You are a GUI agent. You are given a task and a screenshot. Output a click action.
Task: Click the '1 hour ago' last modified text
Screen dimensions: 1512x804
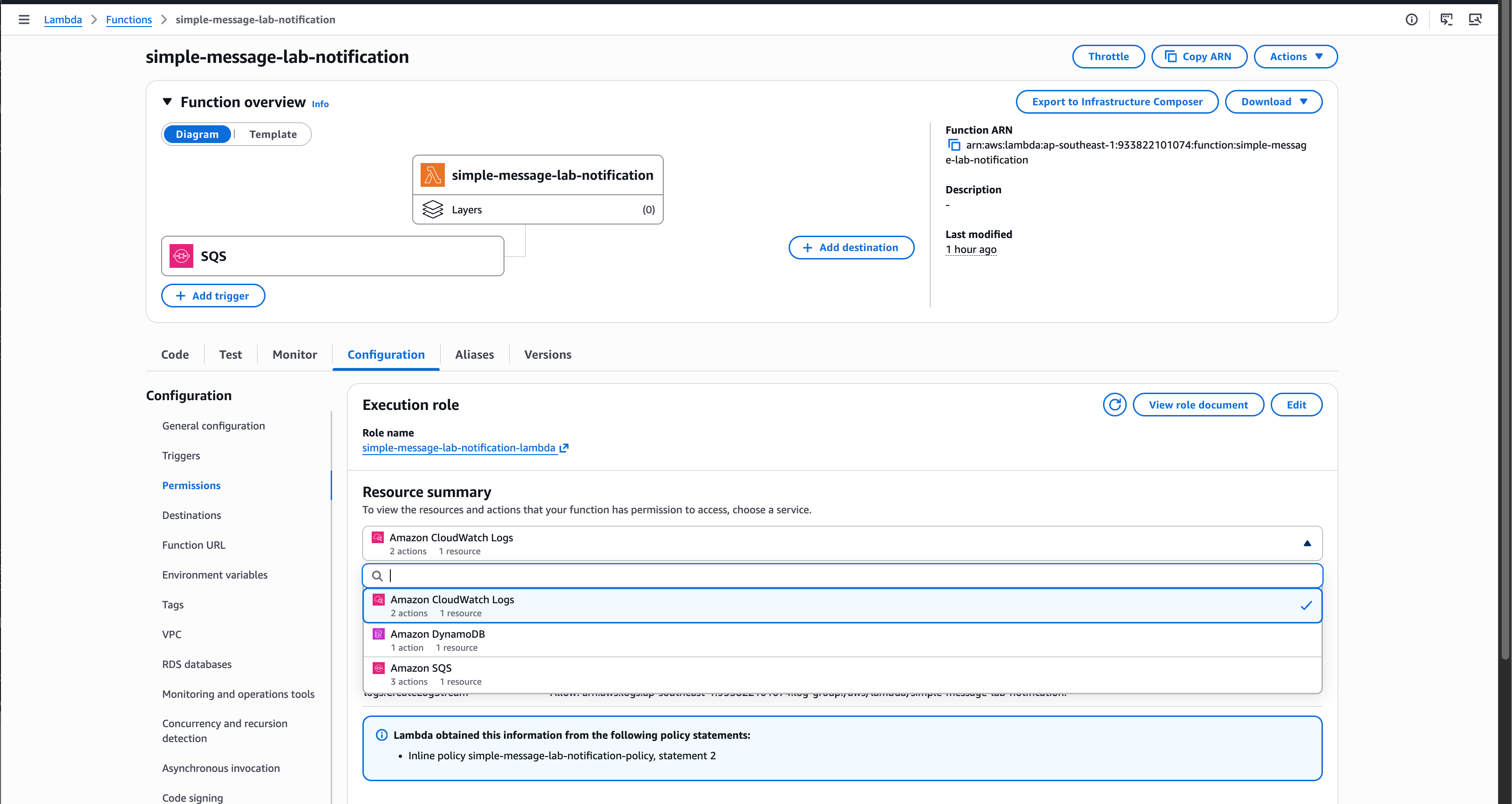(971, 249)
